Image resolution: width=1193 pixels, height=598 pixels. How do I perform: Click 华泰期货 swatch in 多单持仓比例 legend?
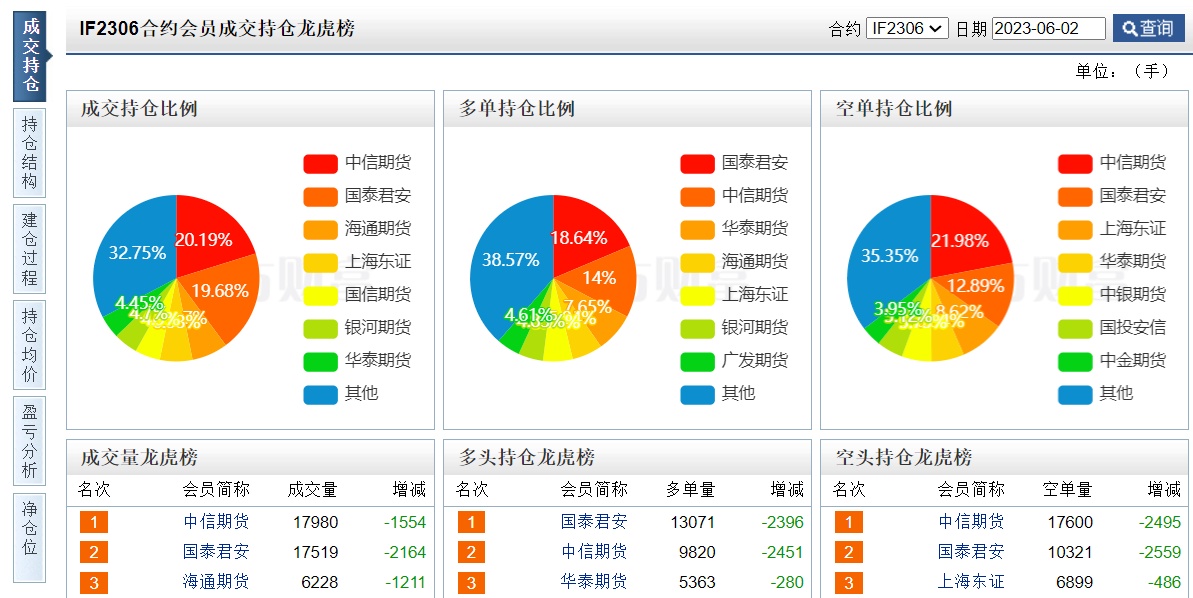698,229
